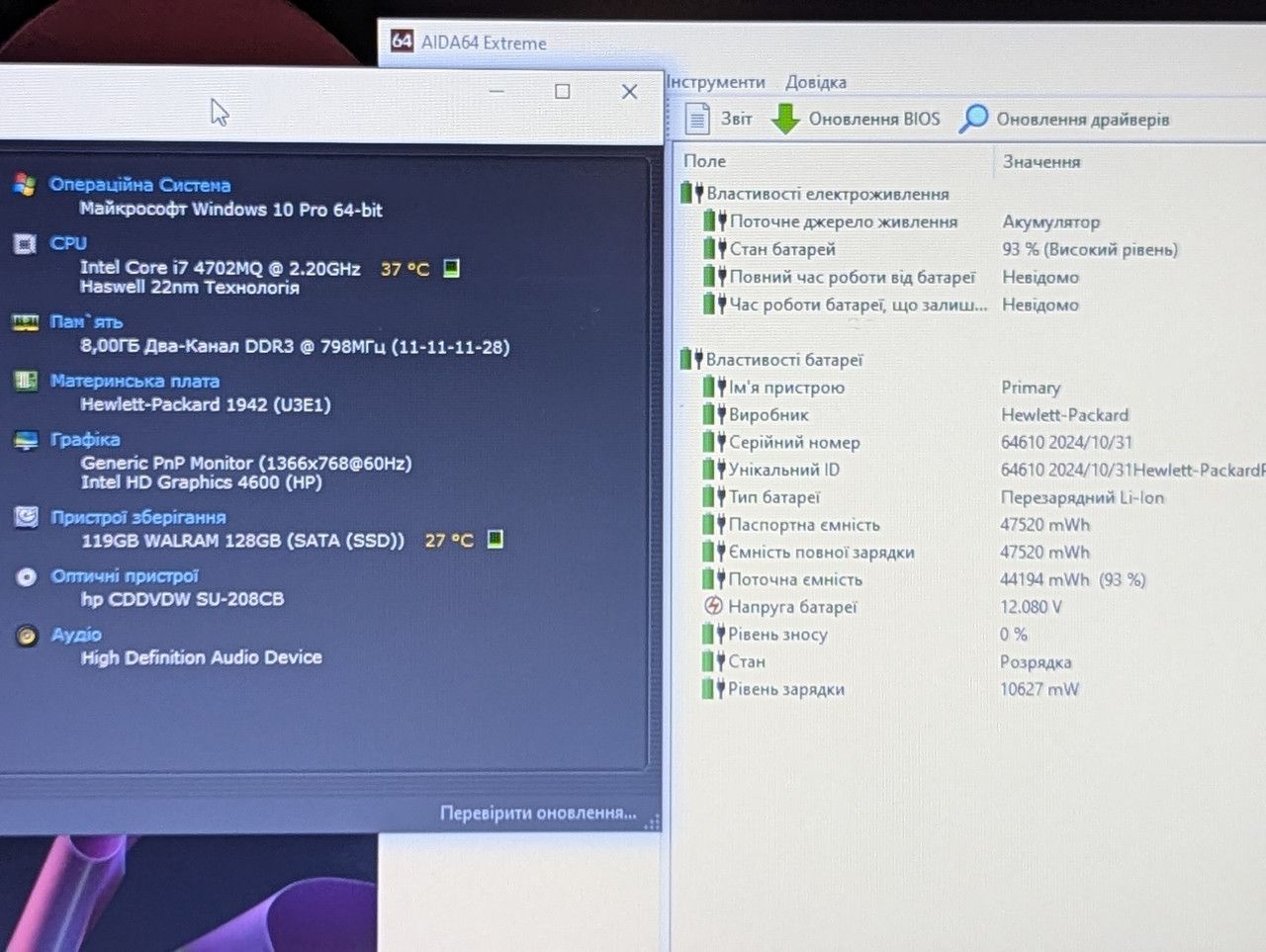The image size is (1266, 952).
Task: Click Оновлення драйверів search button
Action: 1064,119
